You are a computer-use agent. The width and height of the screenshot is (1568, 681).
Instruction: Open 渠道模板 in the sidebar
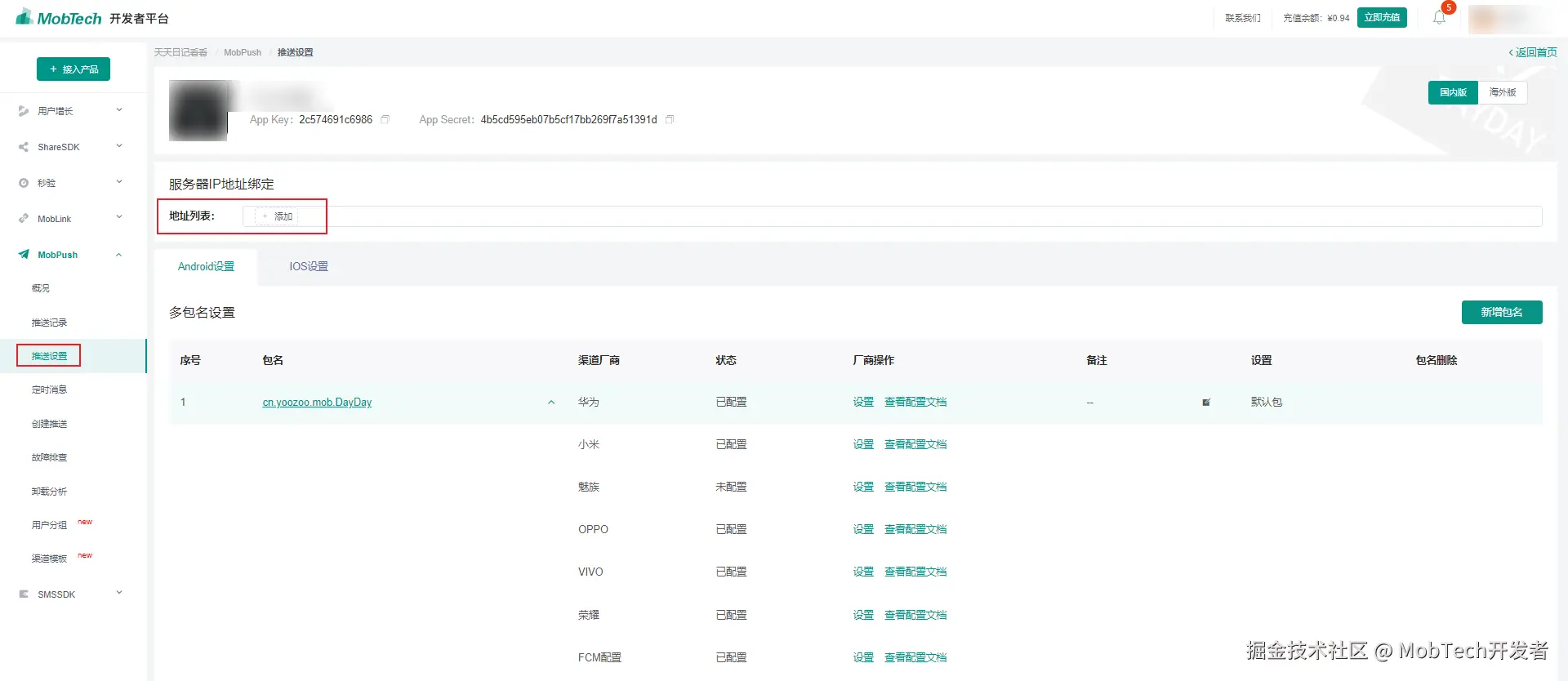tap(49, 559)
